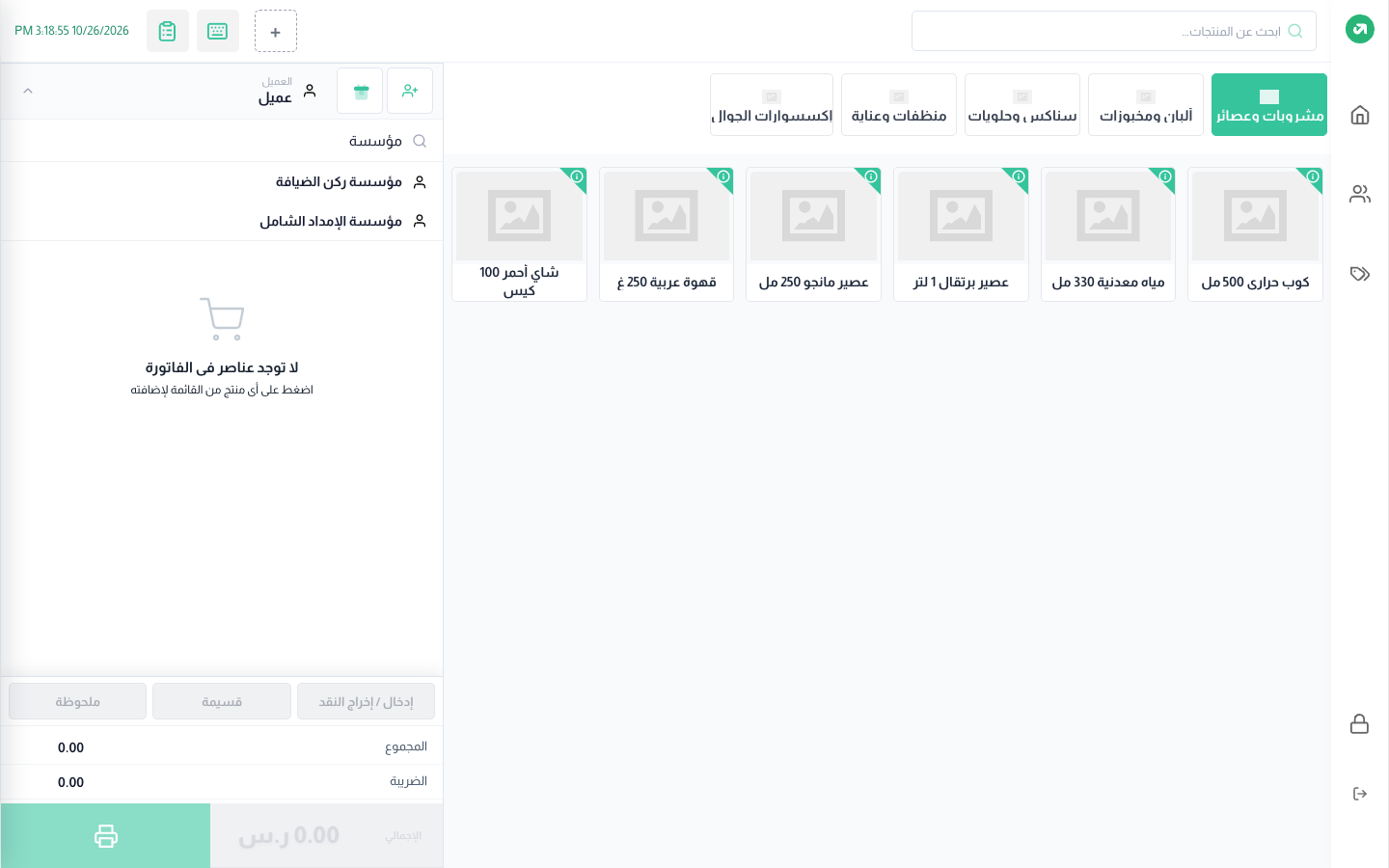Show info for عصير برتقال 1 لتر

coord(1019,176)
